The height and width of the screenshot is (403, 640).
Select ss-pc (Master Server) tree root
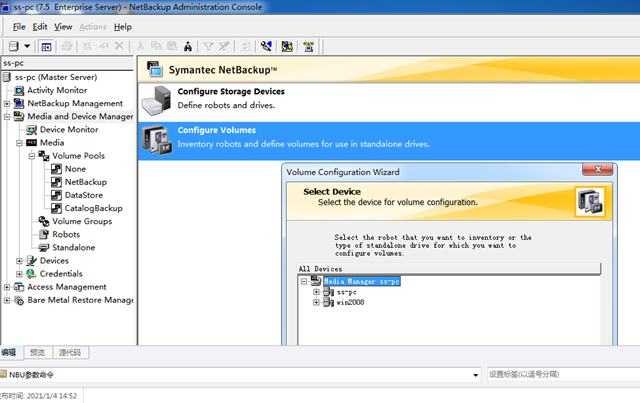click(56, 77)
